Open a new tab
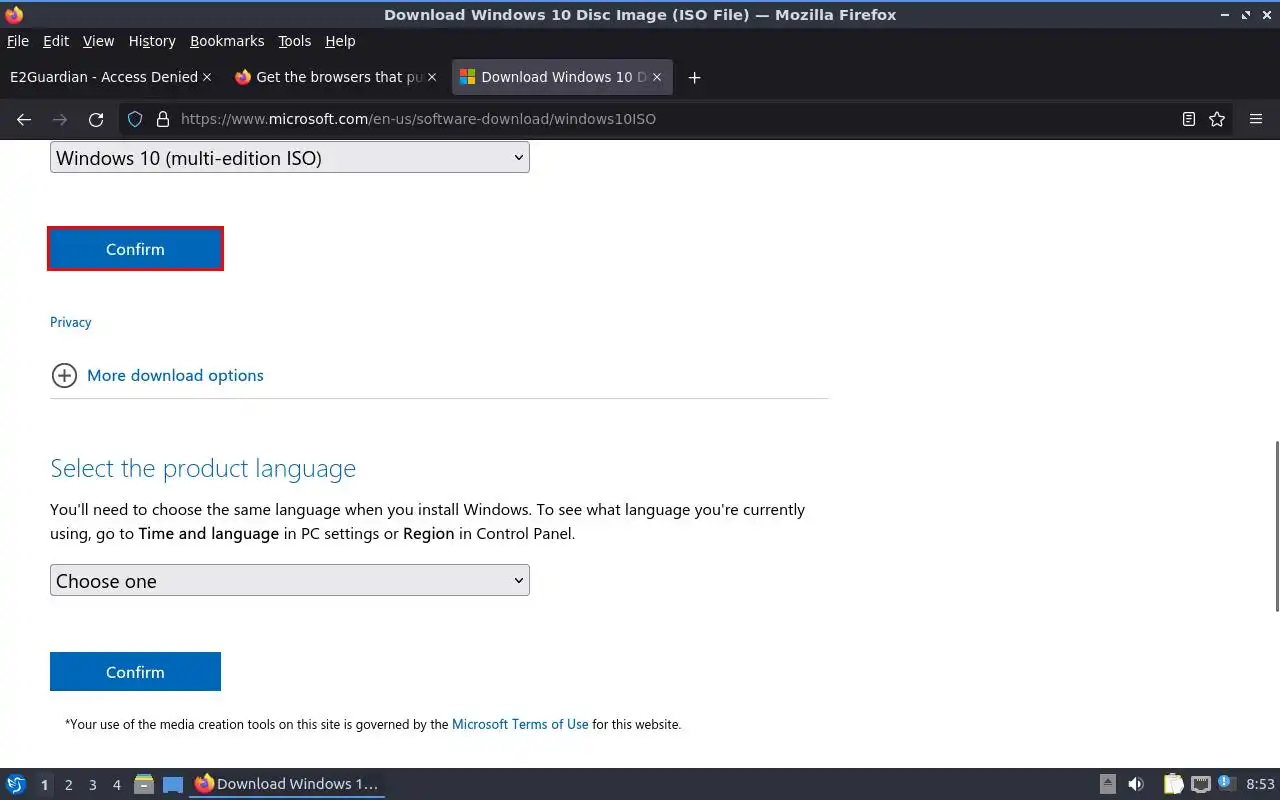The width and height of the screenshot is (1280, 800). [x=694, y=77]
